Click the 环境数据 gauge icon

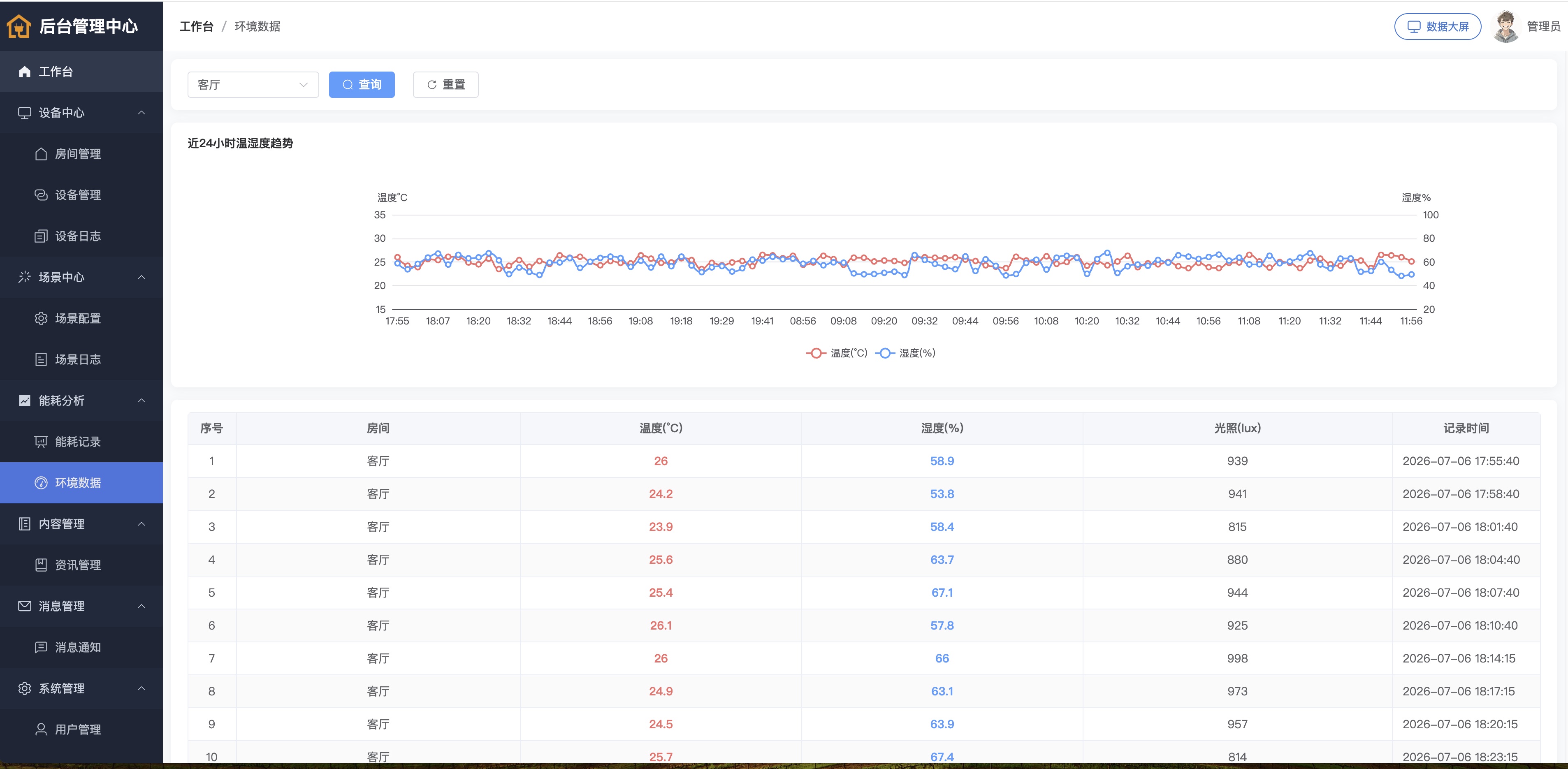[41, 482]
